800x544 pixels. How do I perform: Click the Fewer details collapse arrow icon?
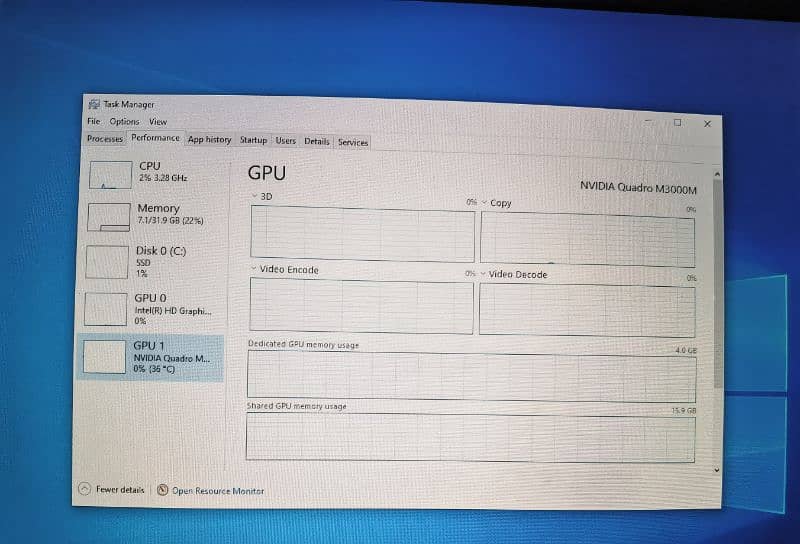click(x=86, y=489)
